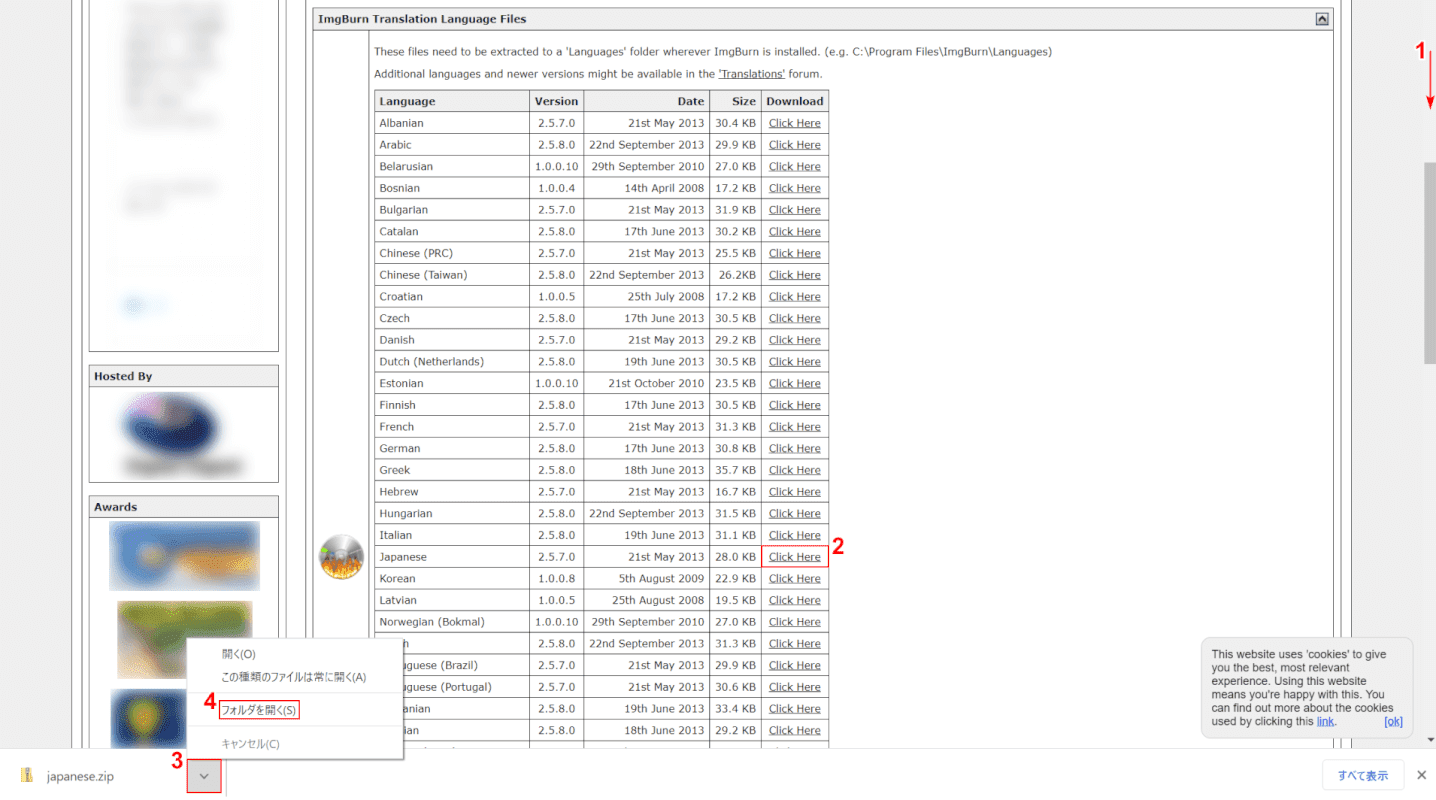Click the scrollbar down arrow
1436x800 pixels.
(x=1429, y=741)
